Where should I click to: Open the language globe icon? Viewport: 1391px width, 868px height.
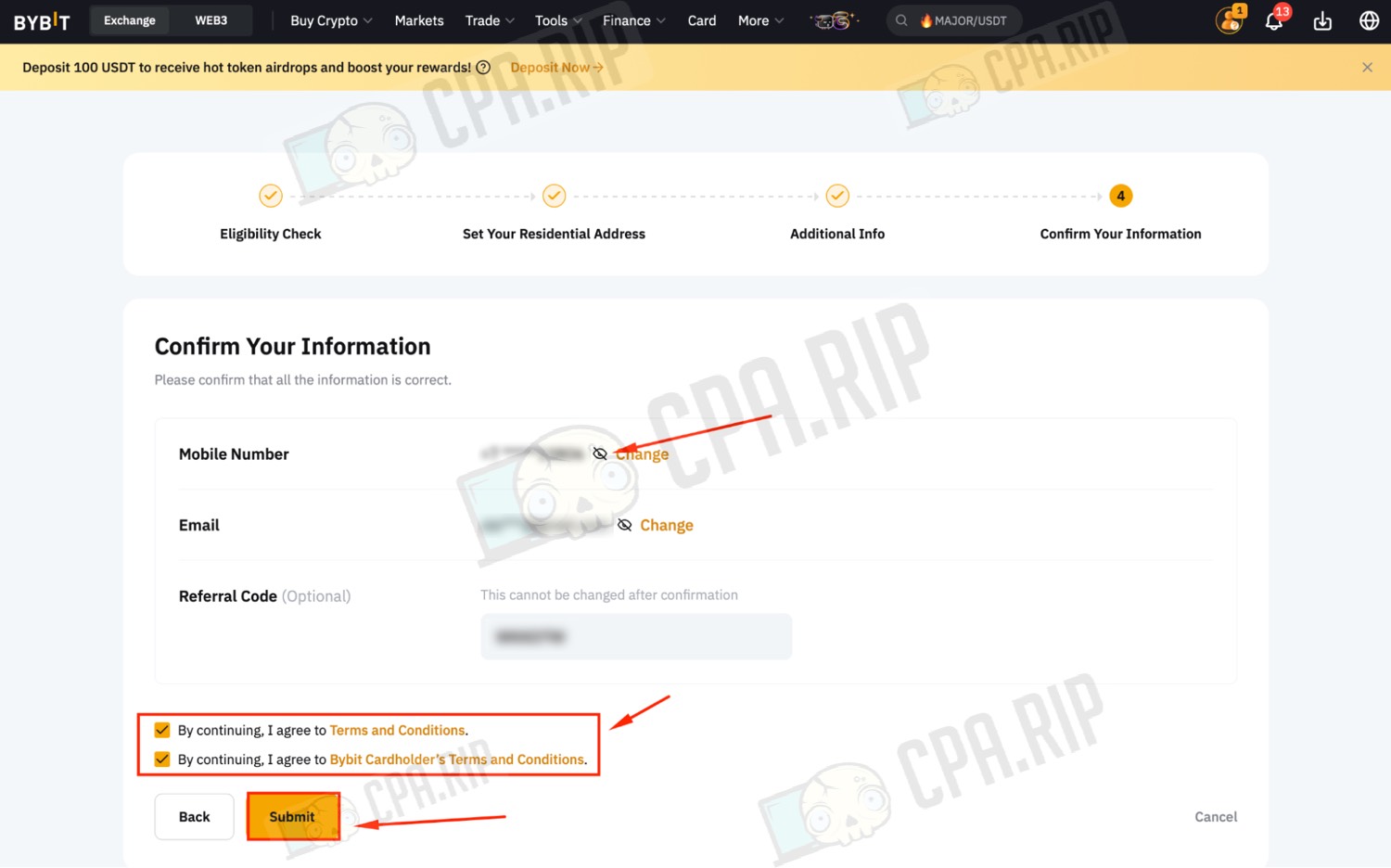pyautogui.click(x=1369, y=20)
